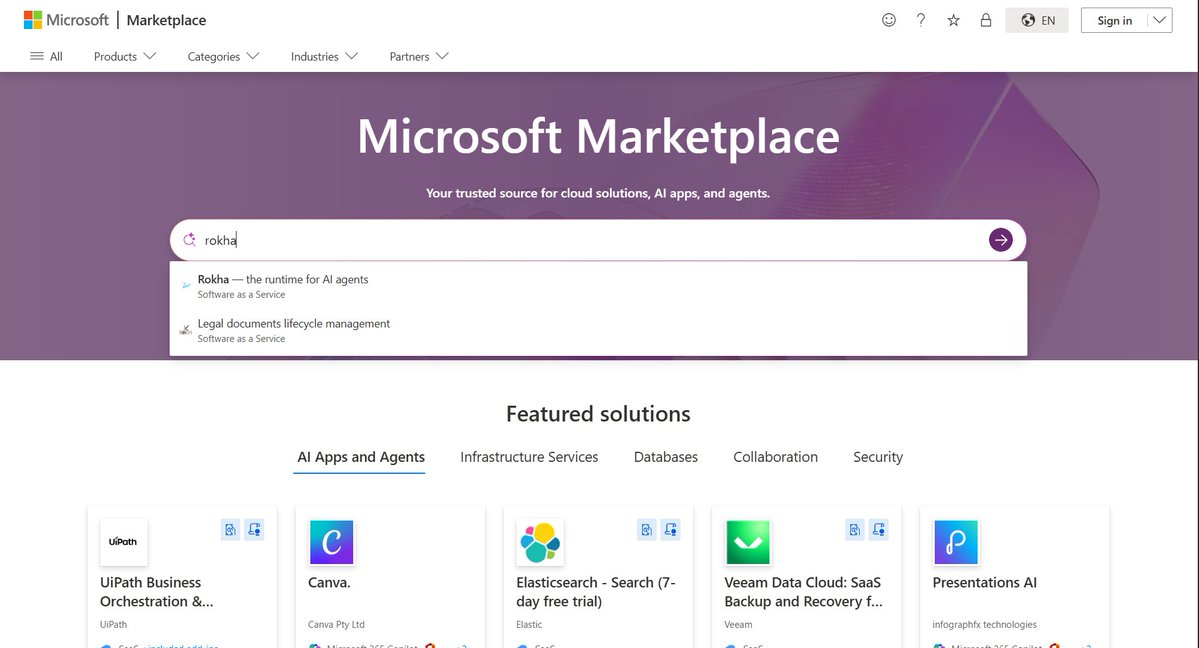This screenshot has width=1199, height=648.
Task: Expand the Categories dropdown
Action: (x=223, y=56)
